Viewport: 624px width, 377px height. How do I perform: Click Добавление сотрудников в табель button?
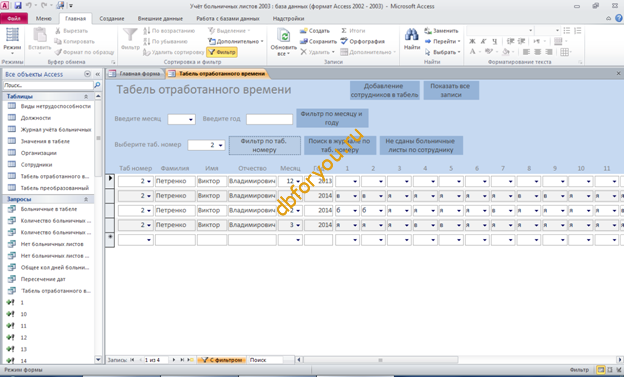tap(384, 90)
